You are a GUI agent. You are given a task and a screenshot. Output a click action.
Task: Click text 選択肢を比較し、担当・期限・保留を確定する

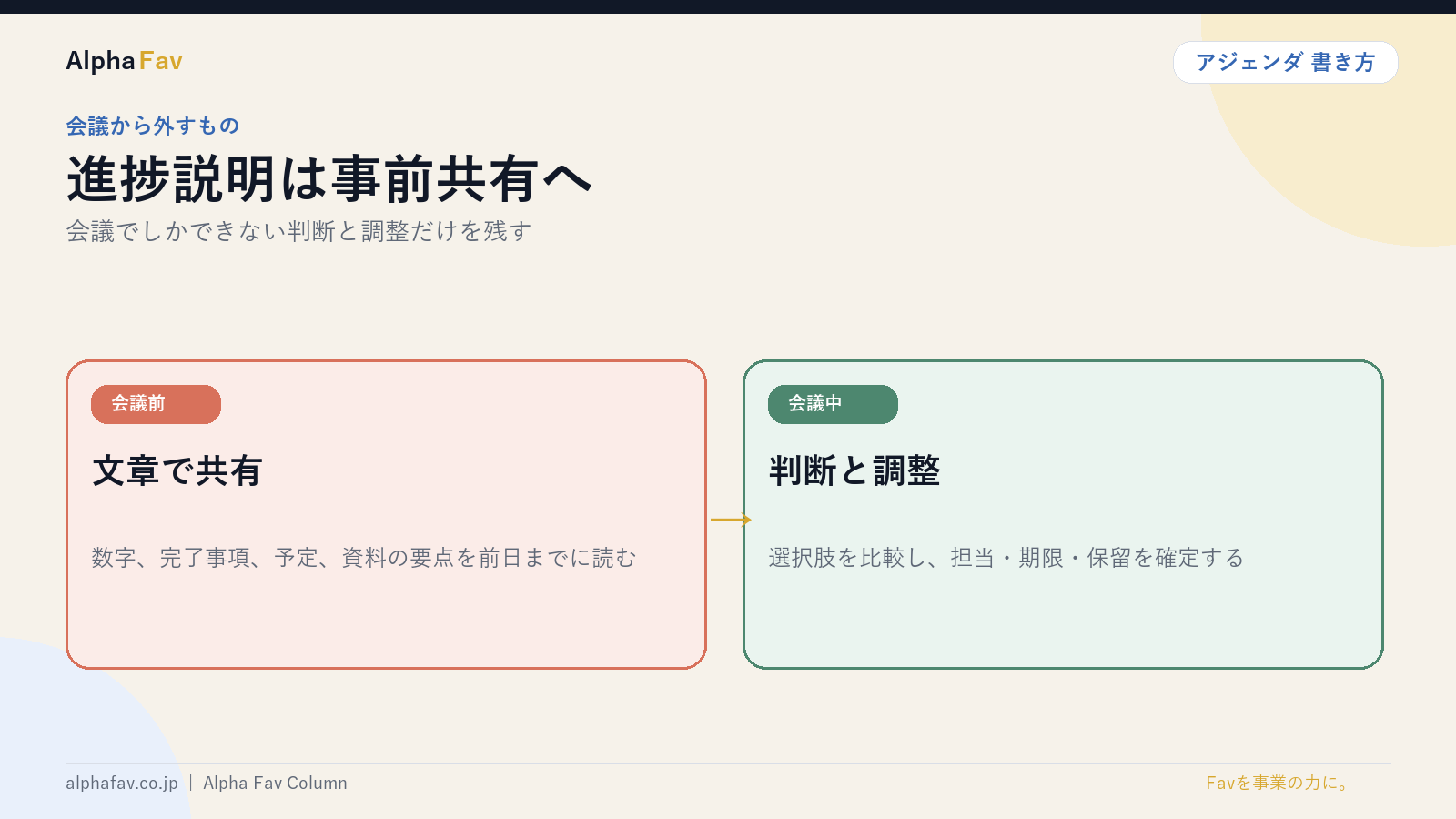point(1006,558)
